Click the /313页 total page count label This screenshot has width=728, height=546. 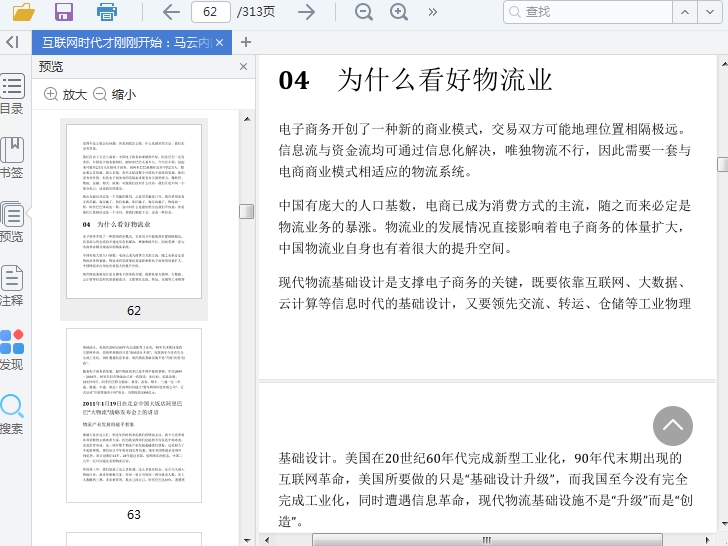click(x=256, y=12)
